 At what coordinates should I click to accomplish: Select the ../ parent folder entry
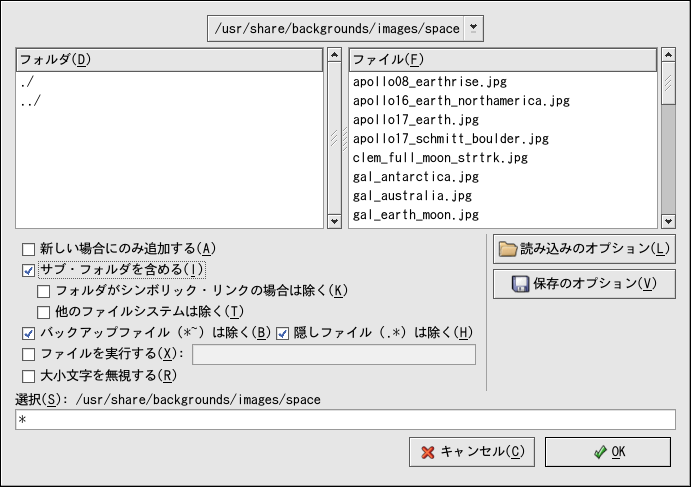click(x=30, y=101)
